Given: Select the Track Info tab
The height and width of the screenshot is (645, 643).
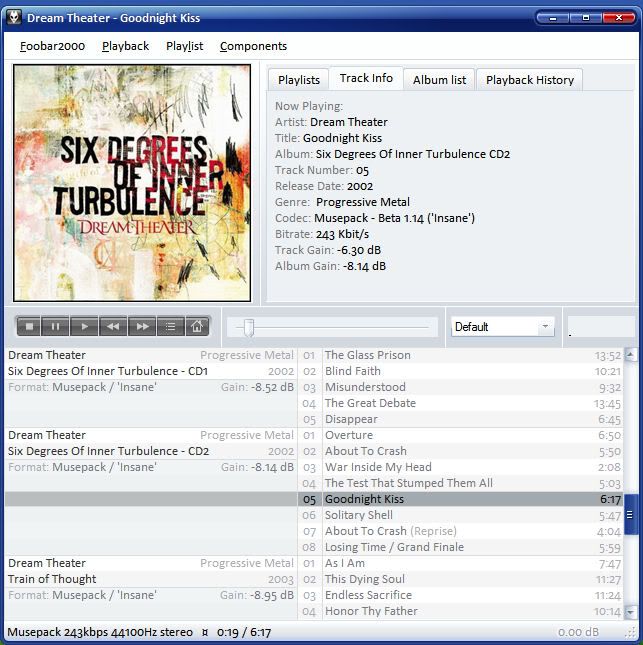Looking at the screenshot, I should (366, 78).
